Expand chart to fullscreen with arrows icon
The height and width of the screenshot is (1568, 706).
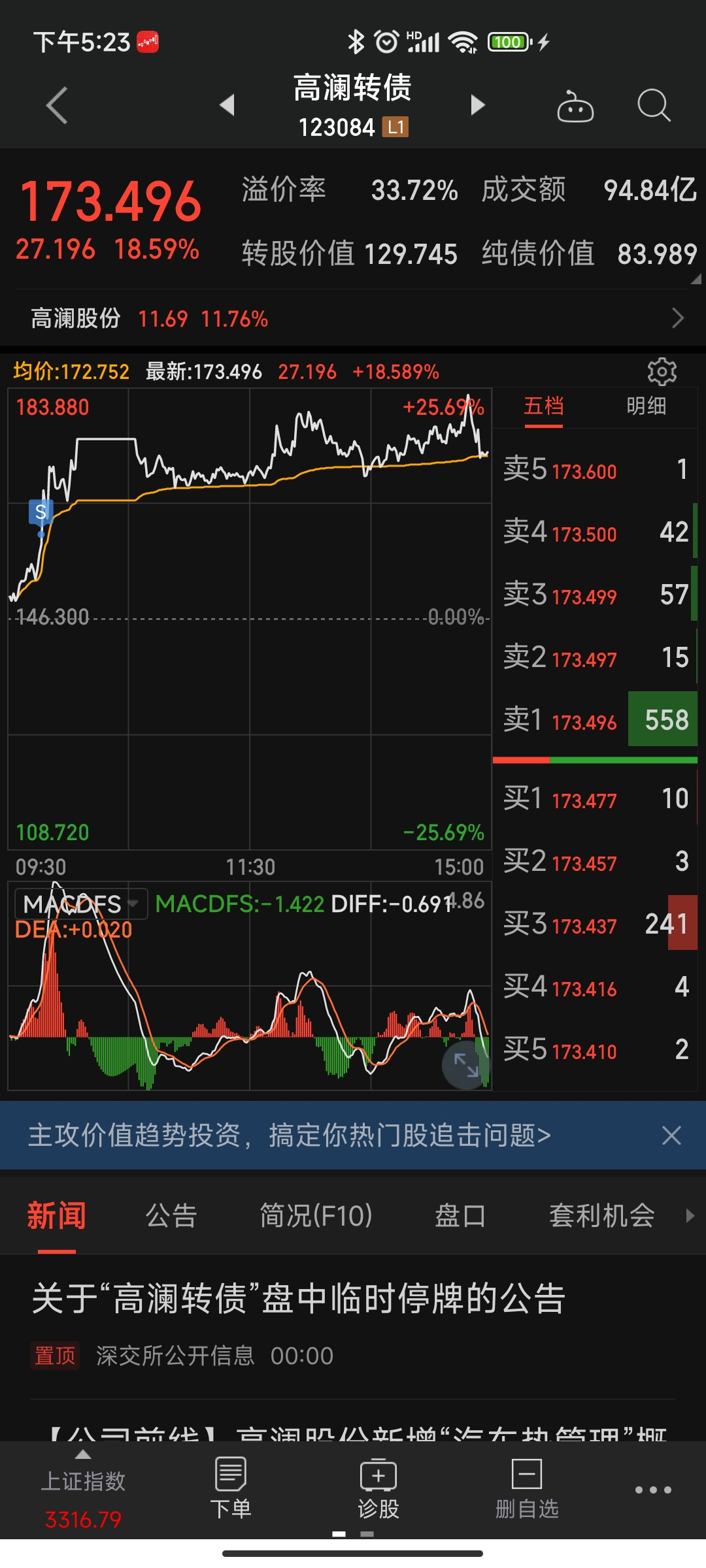(466, 1065)
